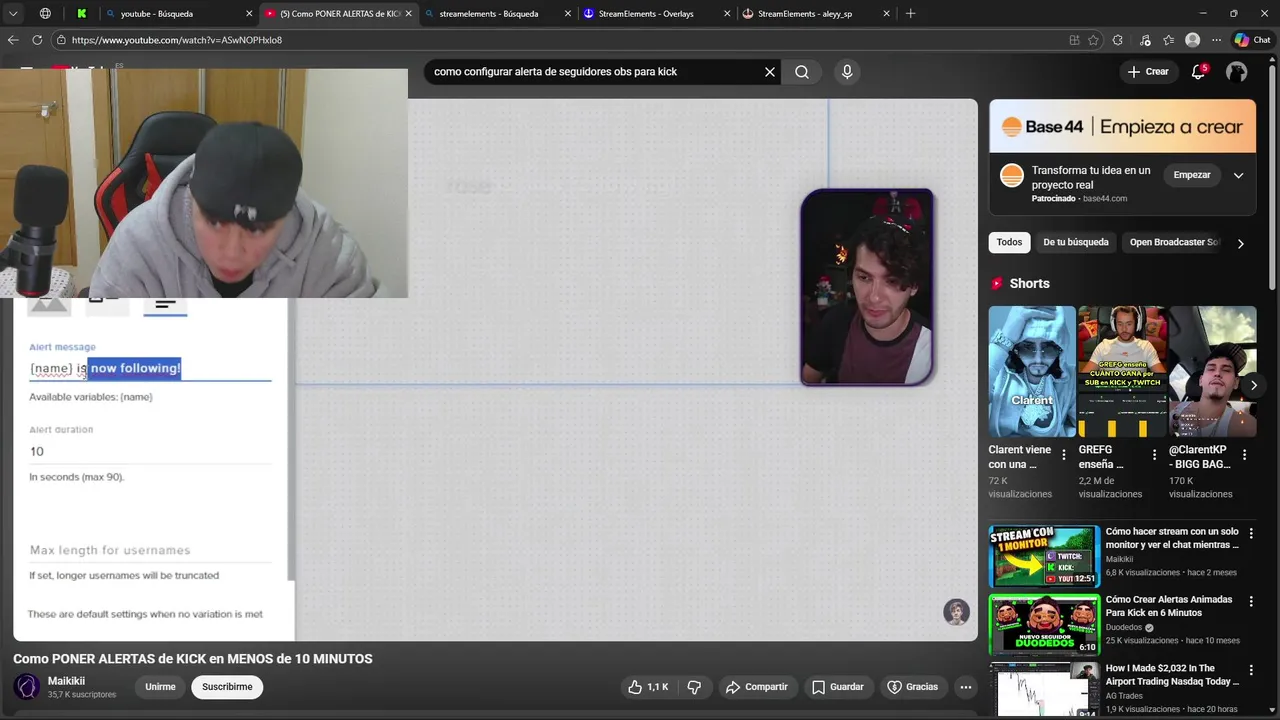Click the YouTube search box
The width and height of the screenshot is (1280, 720).
point(595,72)
